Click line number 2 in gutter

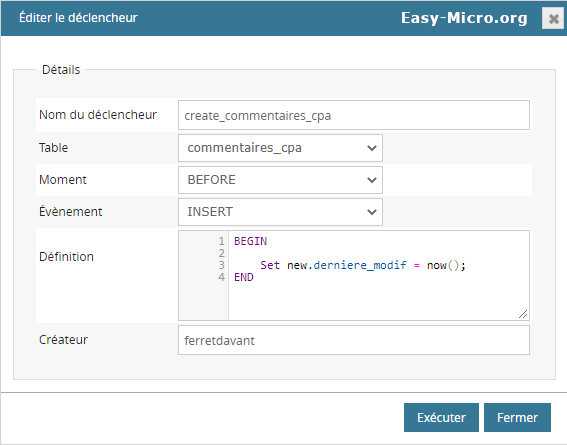pyautogui.click(x=221, y=253)
